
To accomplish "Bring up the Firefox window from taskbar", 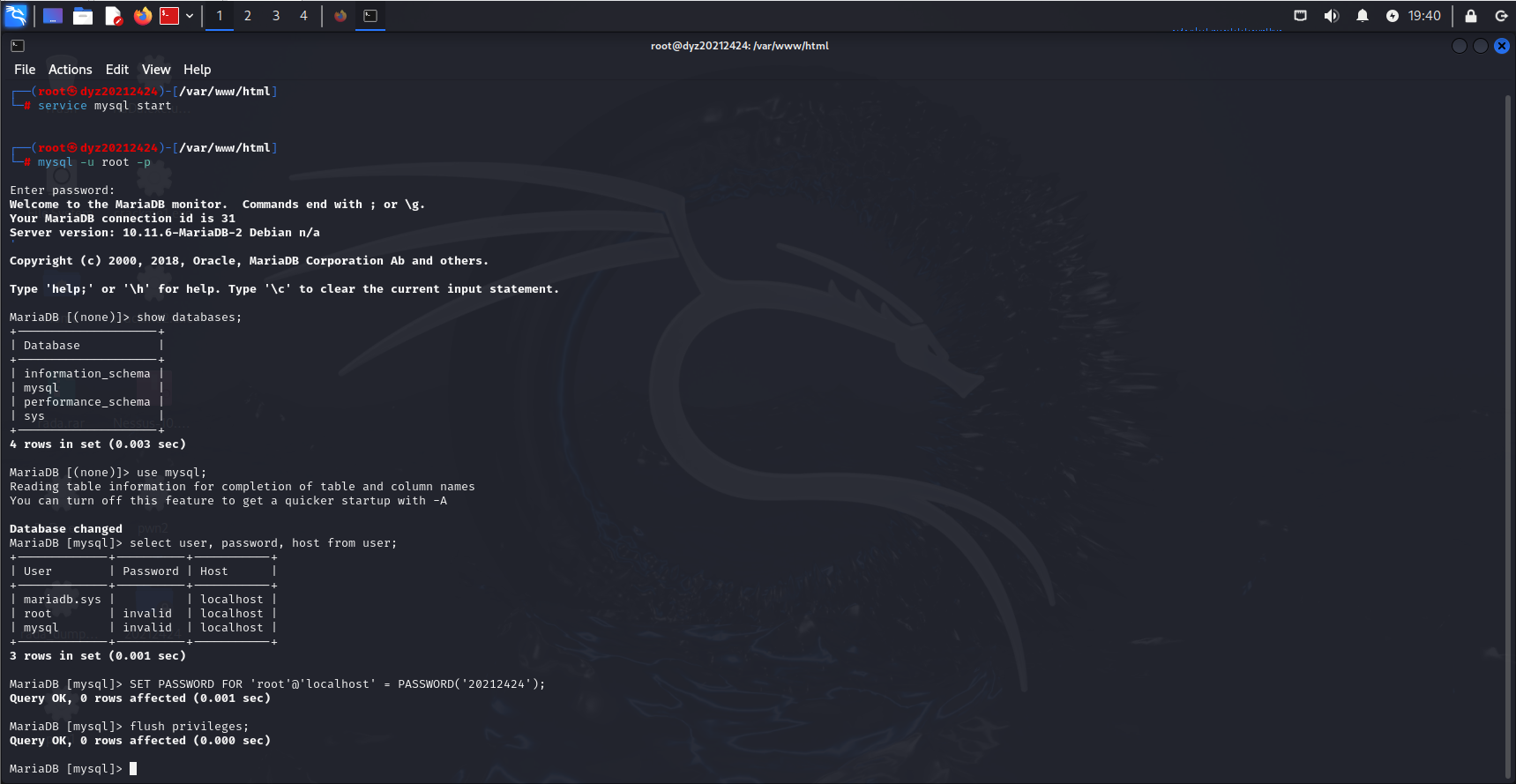I will coord(340,16).
